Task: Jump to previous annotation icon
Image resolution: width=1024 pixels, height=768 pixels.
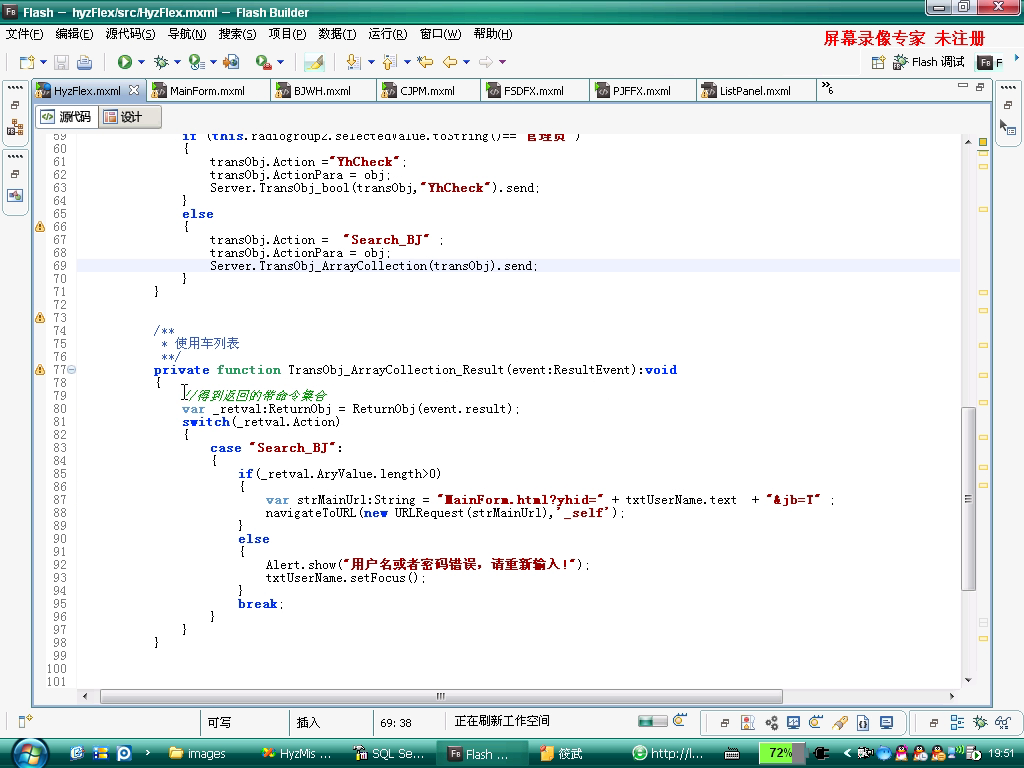Action: click(389, 62)
